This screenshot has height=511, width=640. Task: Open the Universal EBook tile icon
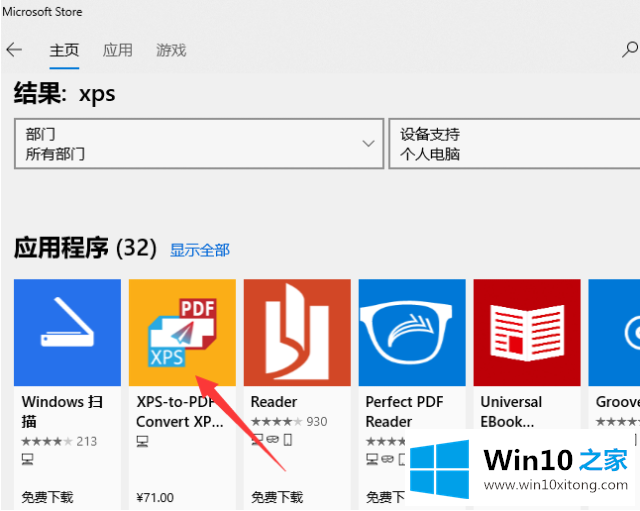coord(527,333)
